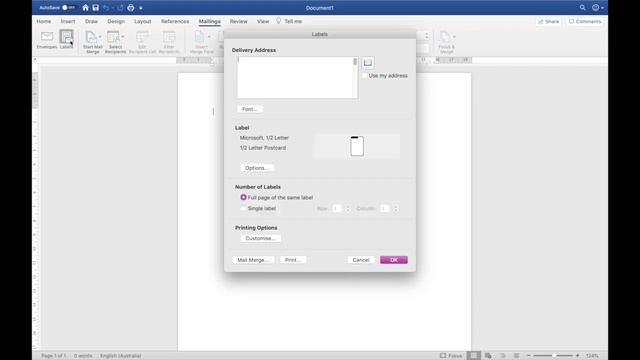This screenshot has height=360, width=640.
Task: Open the Quick Access Toolbar customize arrow
Action: (141, 8)
